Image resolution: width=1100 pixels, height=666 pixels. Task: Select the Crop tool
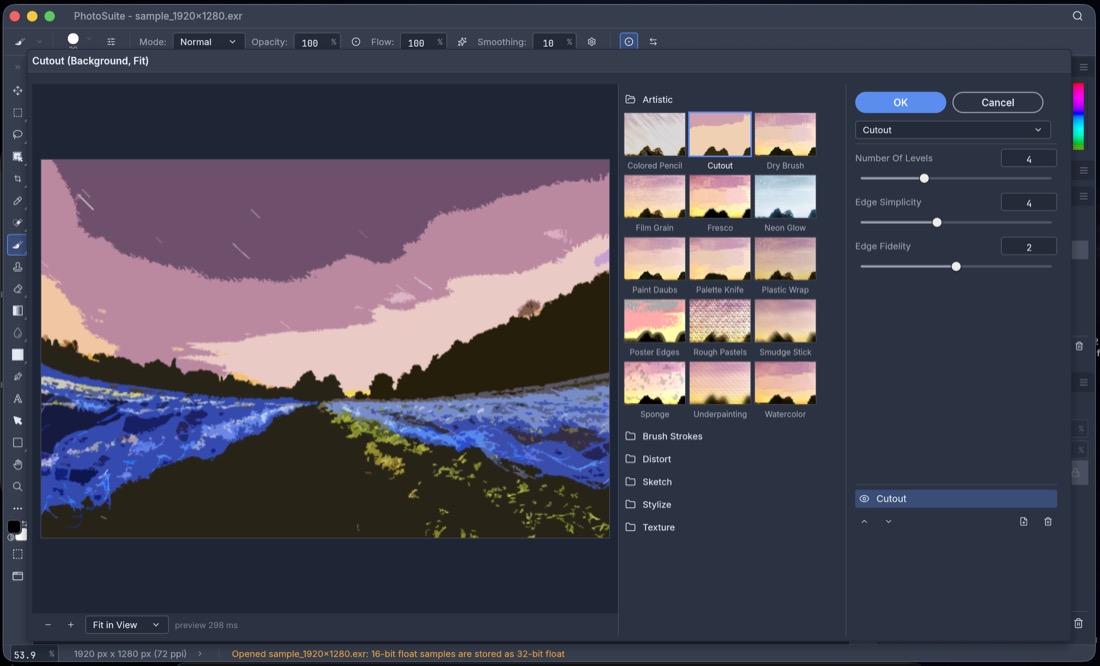(x=18, y=179)
